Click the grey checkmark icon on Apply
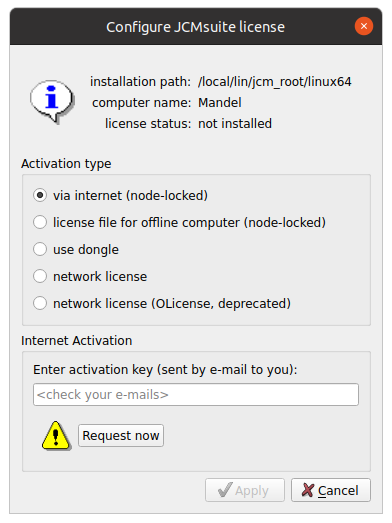This screenshot has height=523, width=392. click(225, 490)
